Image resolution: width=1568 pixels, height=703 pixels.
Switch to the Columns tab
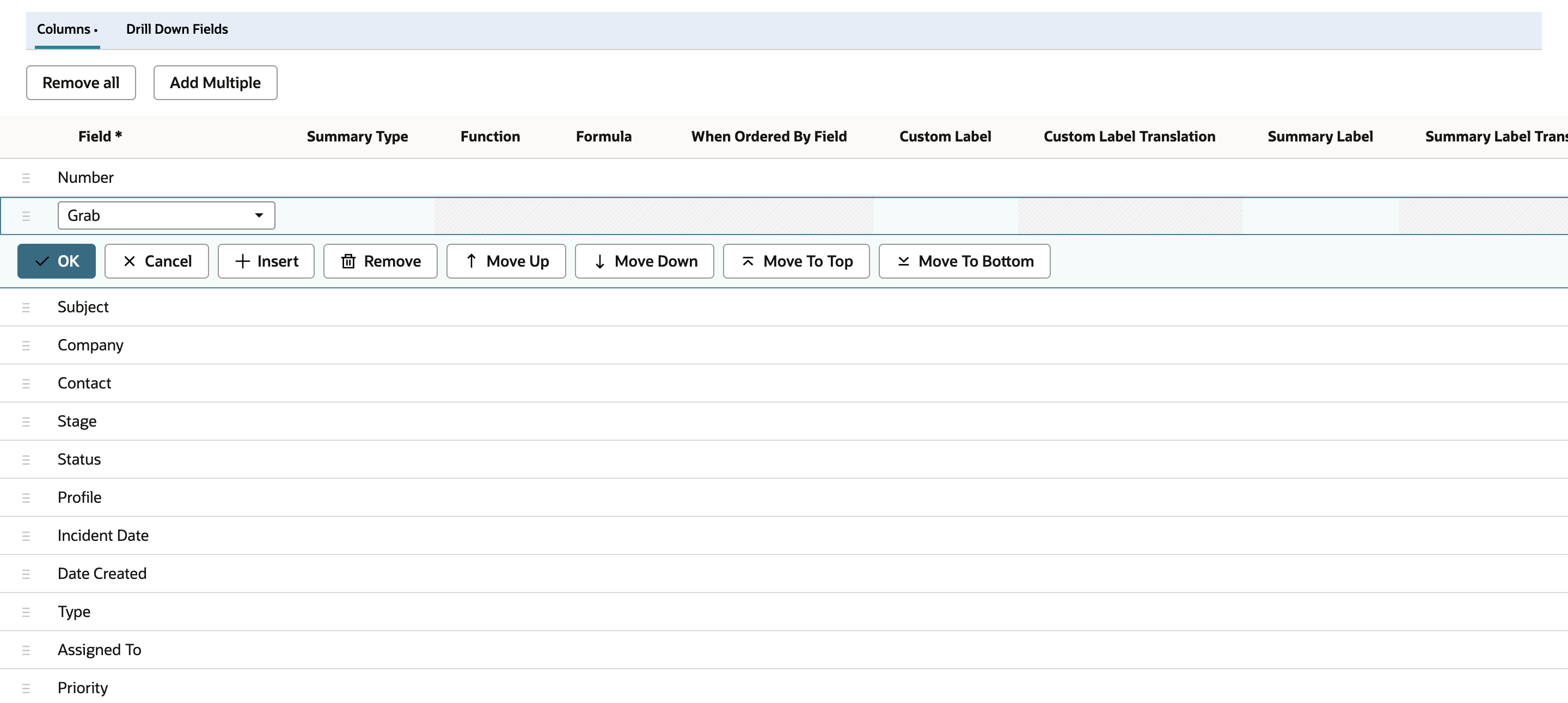[67, 29]
